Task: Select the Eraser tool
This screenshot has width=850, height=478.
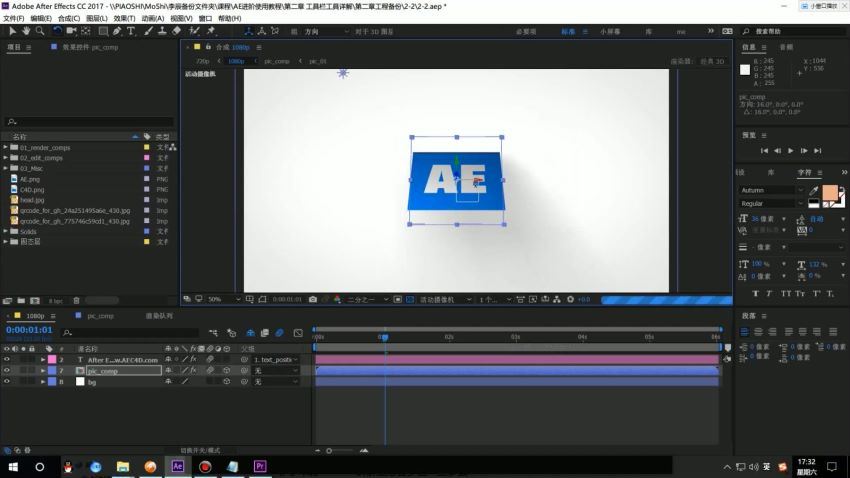Action: pyautogui.click(x=176, y=31)
